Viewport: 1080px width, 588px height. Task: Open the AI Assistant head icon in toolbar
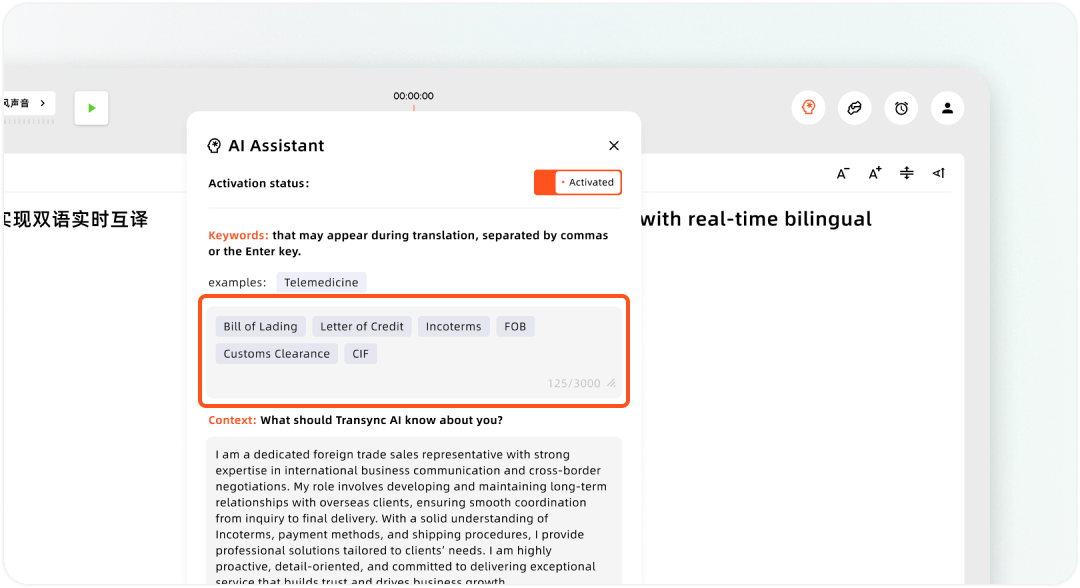[x=809, y=108]
